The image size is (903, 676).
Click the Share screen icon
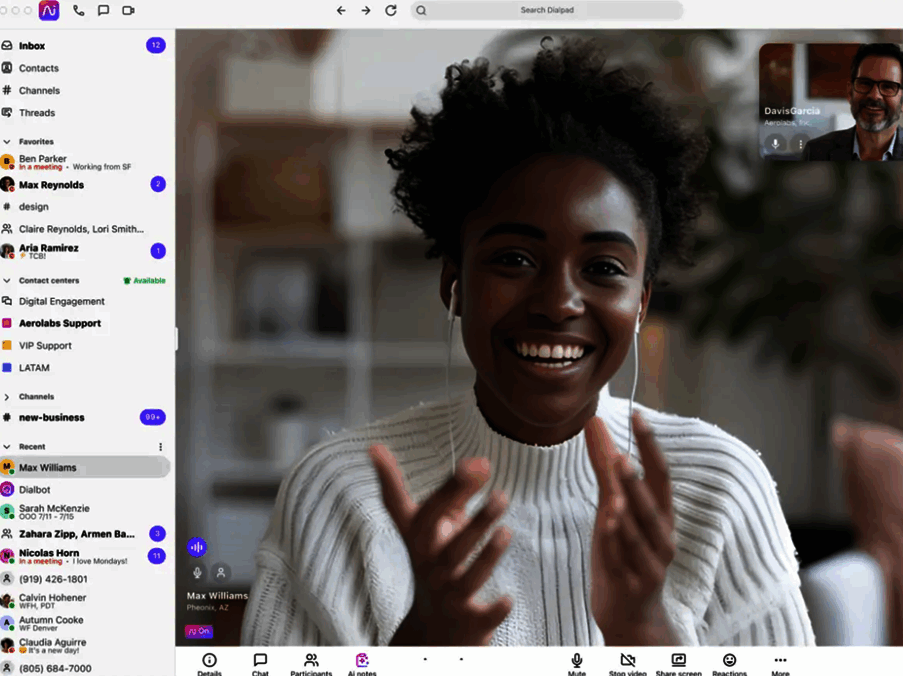click(x=678, y=661)
